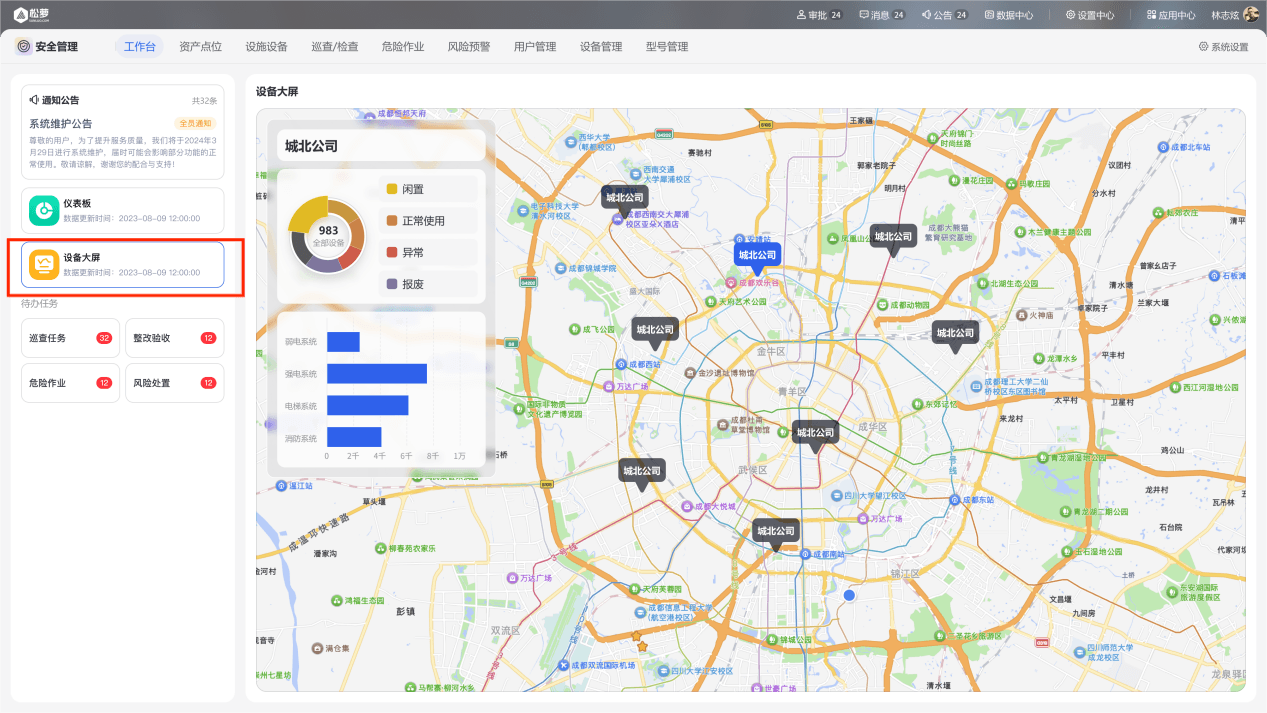Open 数据中心 in the top bar
Viewport: 1267px width, 713px height.
[1009, 15]
